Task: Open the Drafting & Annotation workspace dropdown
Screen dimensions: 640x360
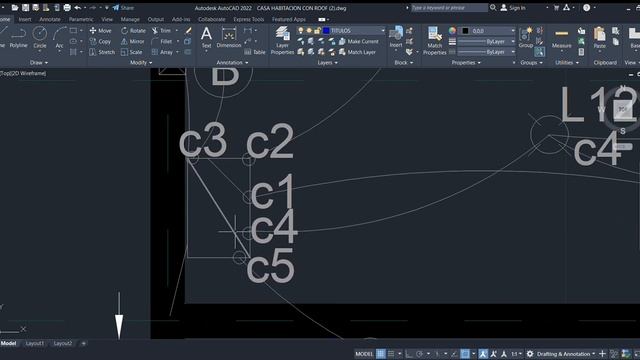Action: pyautogui.click(x=566, y=354)
